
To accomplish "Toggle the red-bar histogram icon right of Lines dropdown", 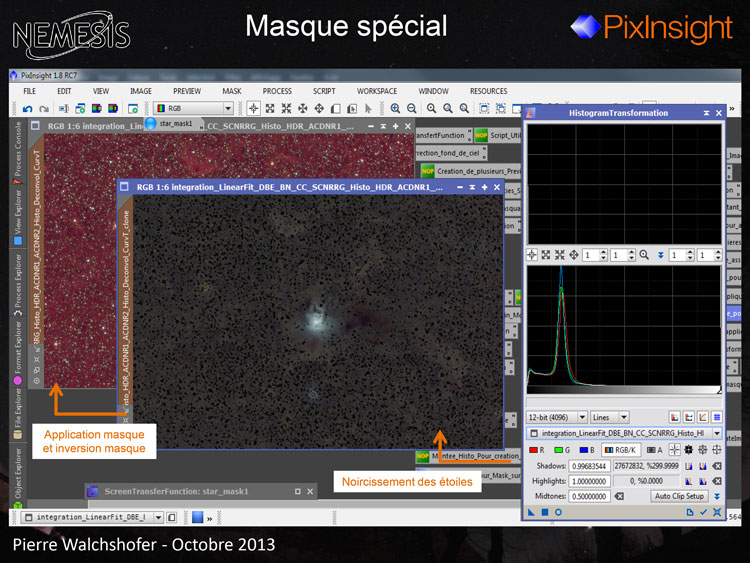I will [675, 418].
